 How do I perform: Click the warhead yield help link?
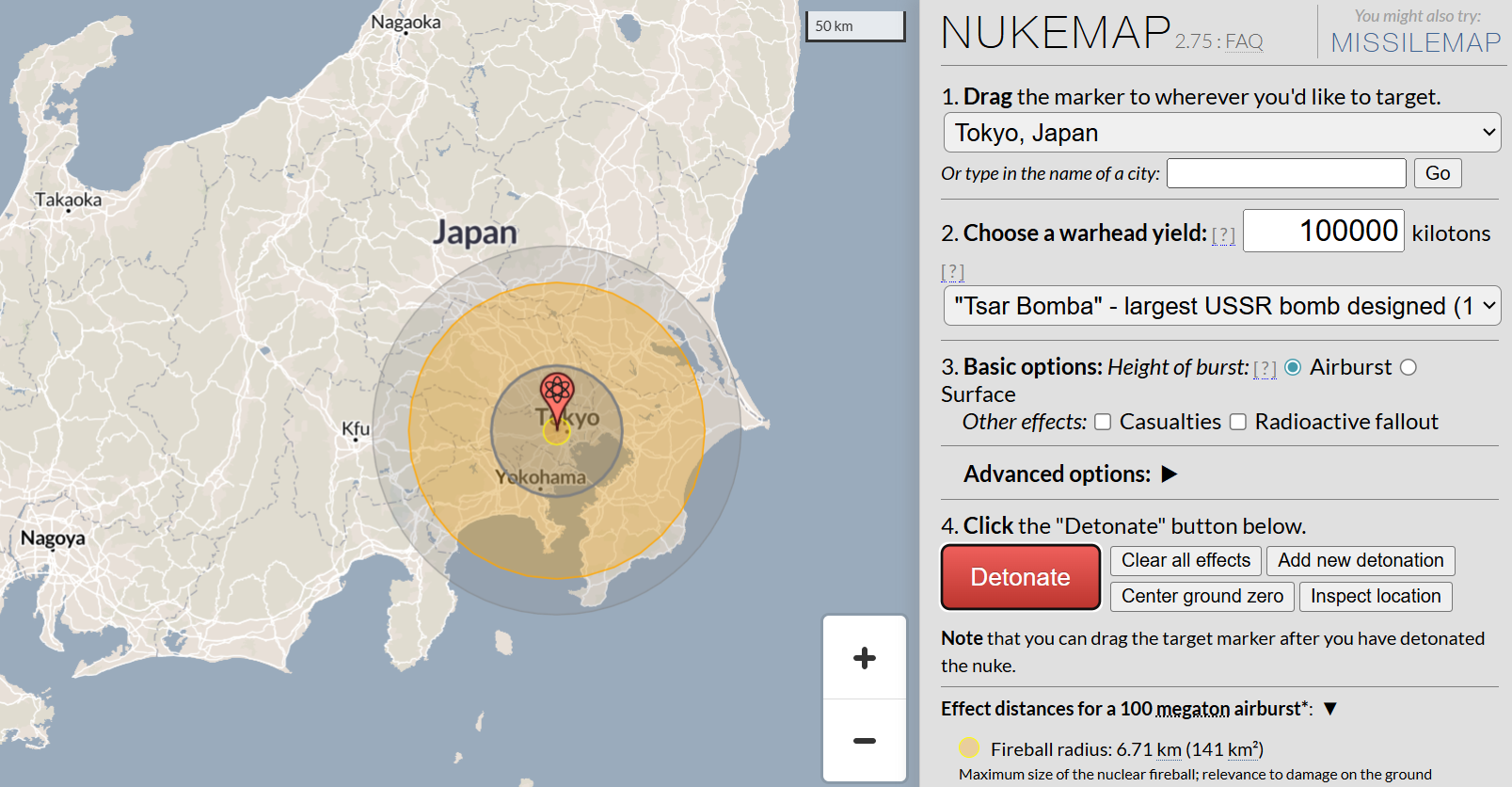(x=1223, y=234)
